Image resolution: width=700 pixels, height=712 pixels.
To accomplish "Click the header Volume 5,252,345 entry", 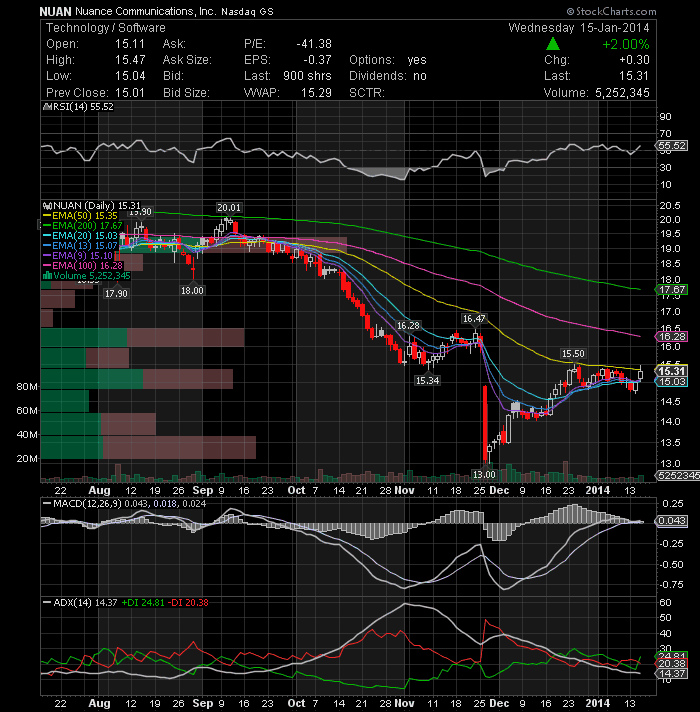I will coord(597,93).
